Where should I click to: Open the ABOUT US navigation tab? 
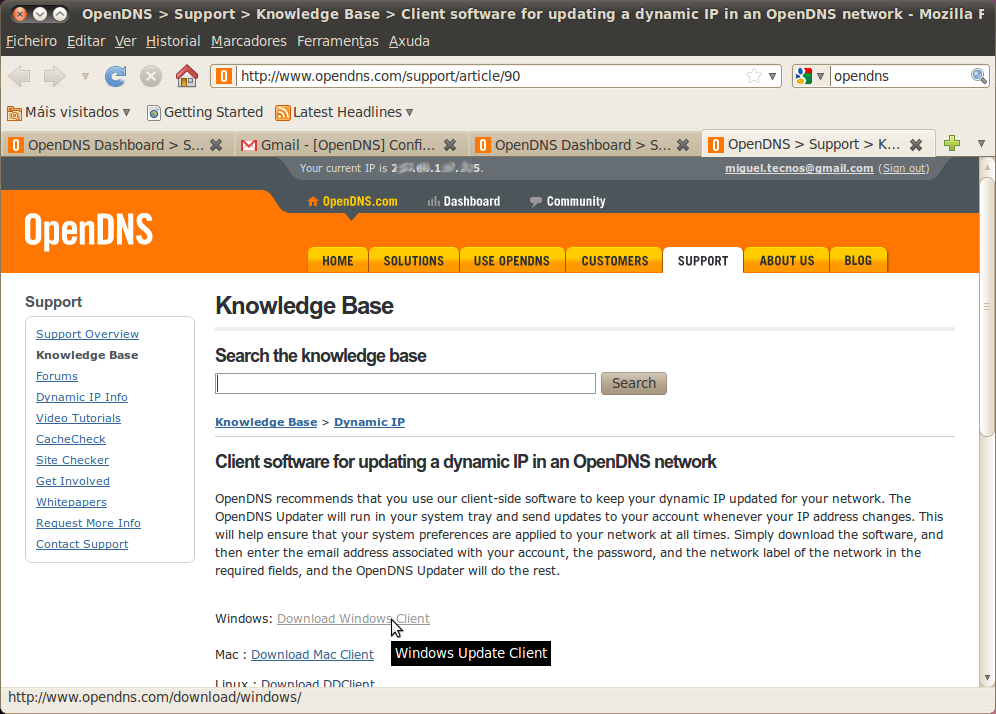pyautogui.click(x=786, y=260)
